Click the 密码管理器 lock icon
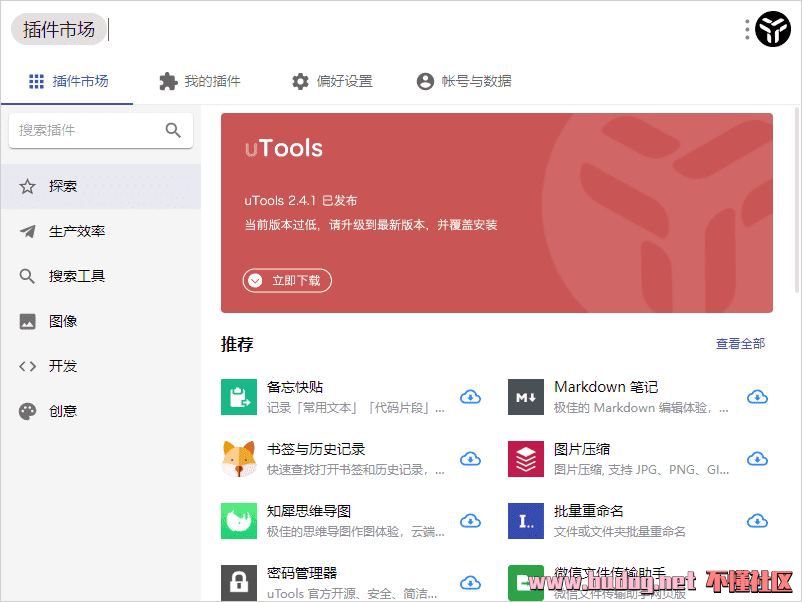The width and height of the screenshot is (802, 602). tap(239, 583)
